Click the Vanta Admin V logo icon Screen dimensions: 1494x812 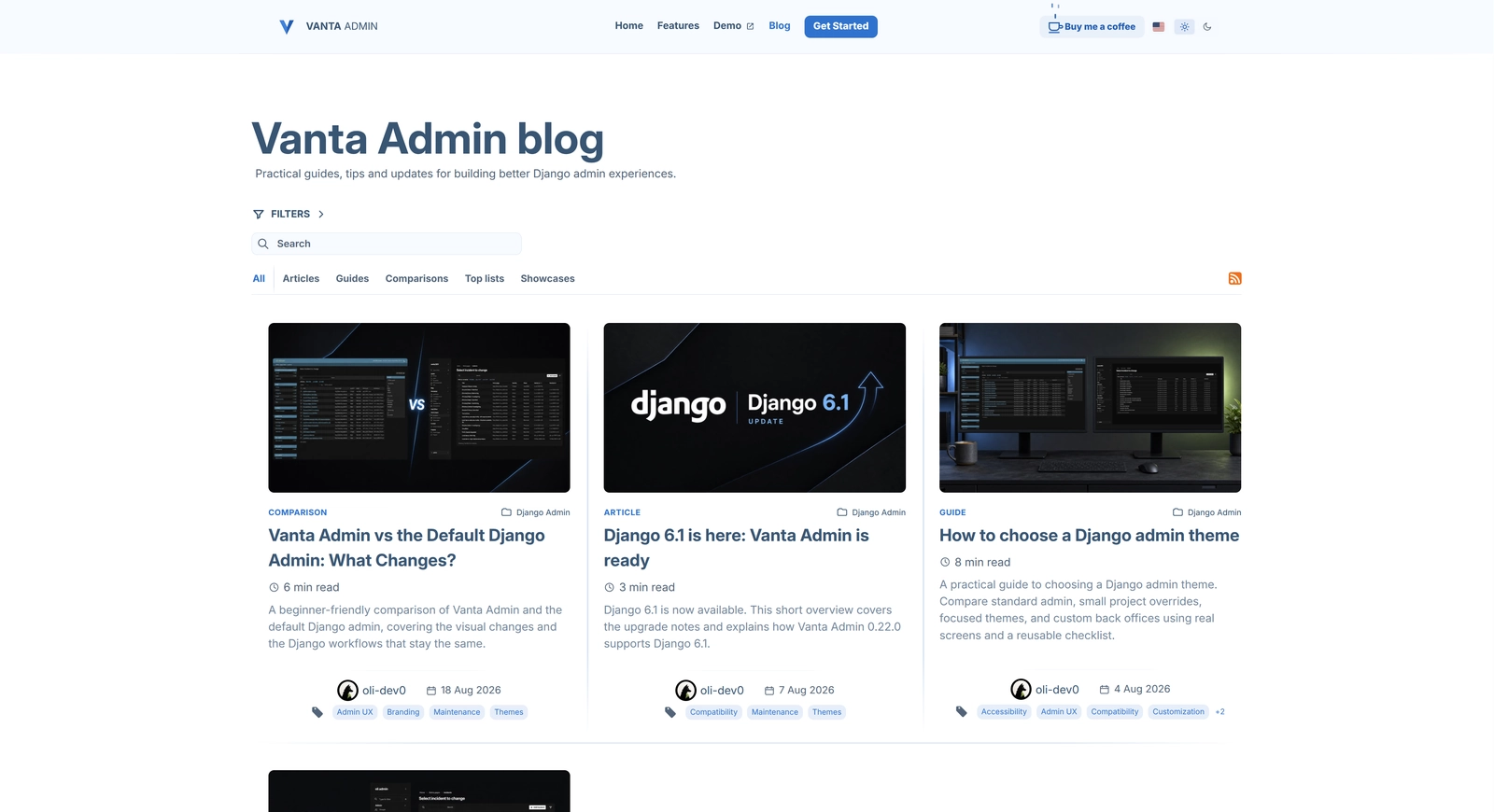click(287, 27)
